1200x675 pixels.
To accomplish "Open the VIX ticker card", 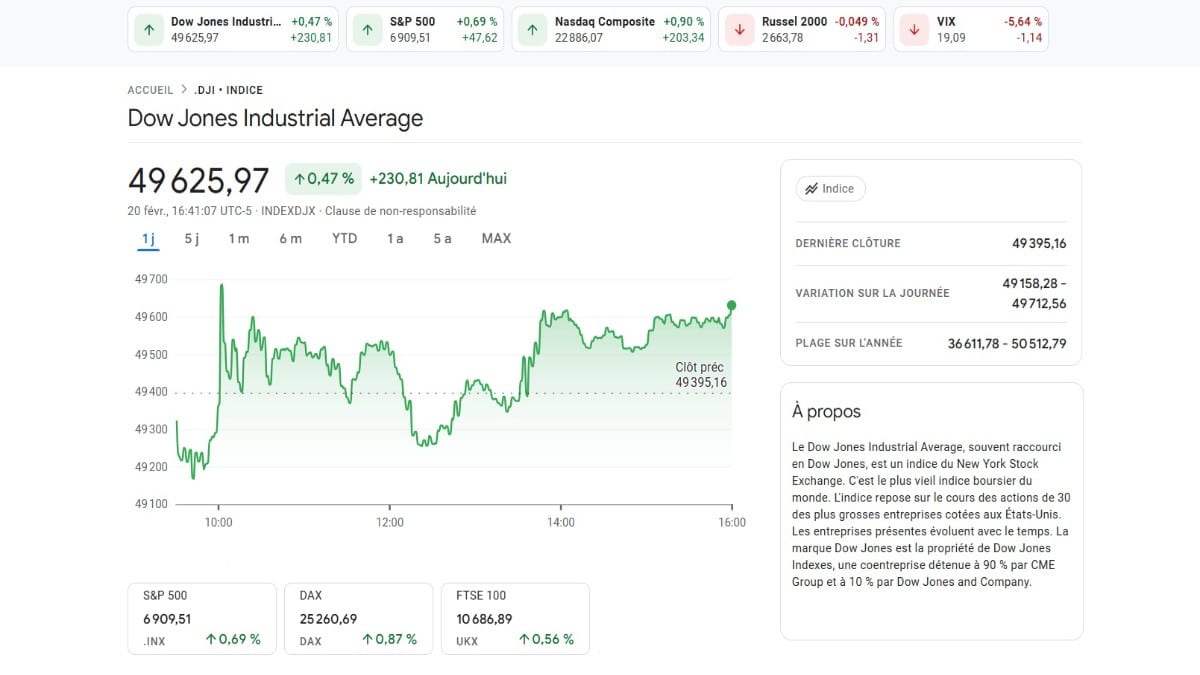I will (x=970, y=30).
